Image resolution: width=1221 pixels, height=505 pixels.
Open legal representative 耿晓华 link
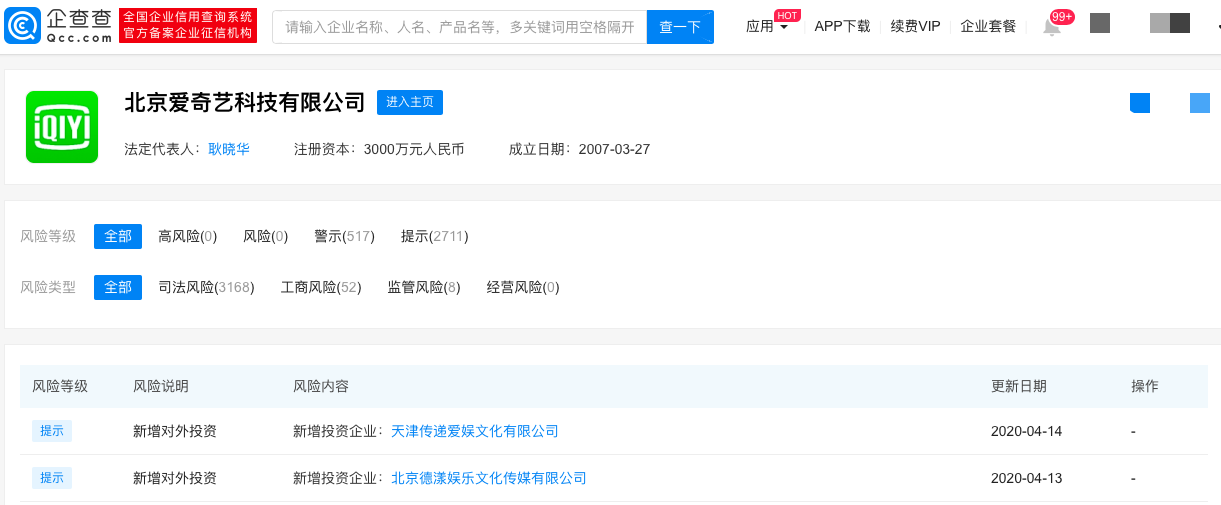coord(229,149)
